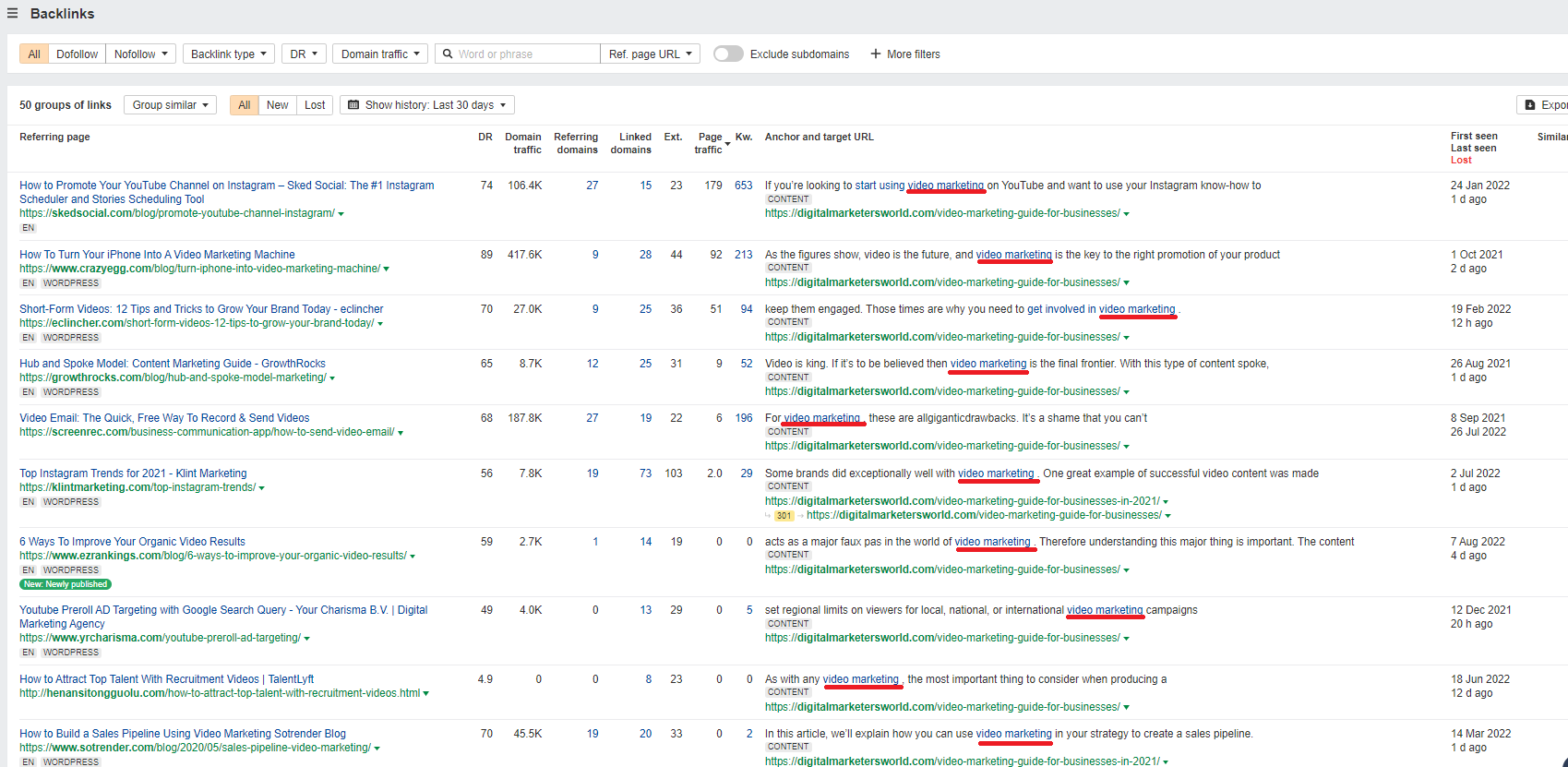
Task: Open the hamburger menu beside Backlinks
Action: coord(12,14)
